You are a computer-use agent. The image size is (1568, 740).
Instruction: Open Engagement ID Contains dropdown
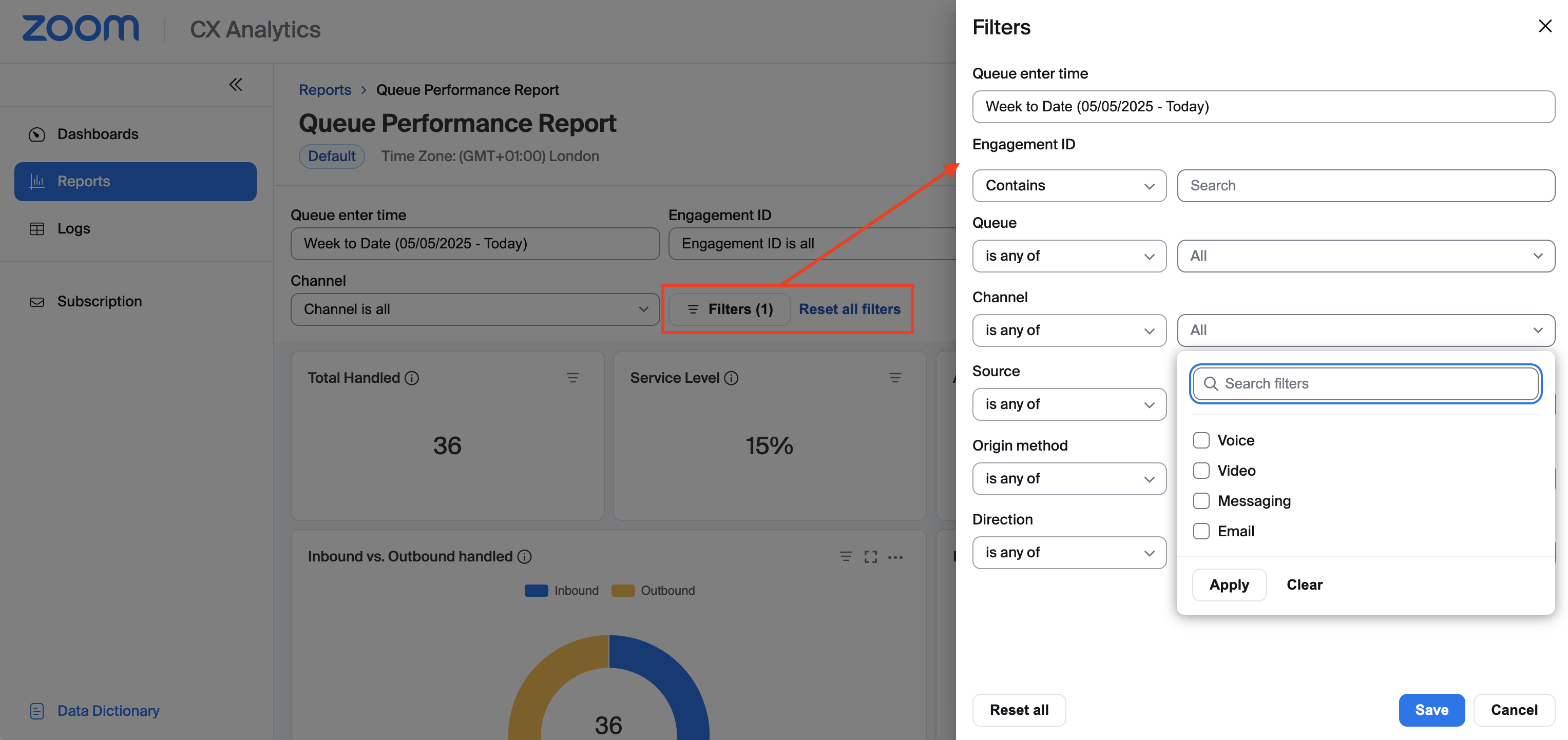(1069, 186)
